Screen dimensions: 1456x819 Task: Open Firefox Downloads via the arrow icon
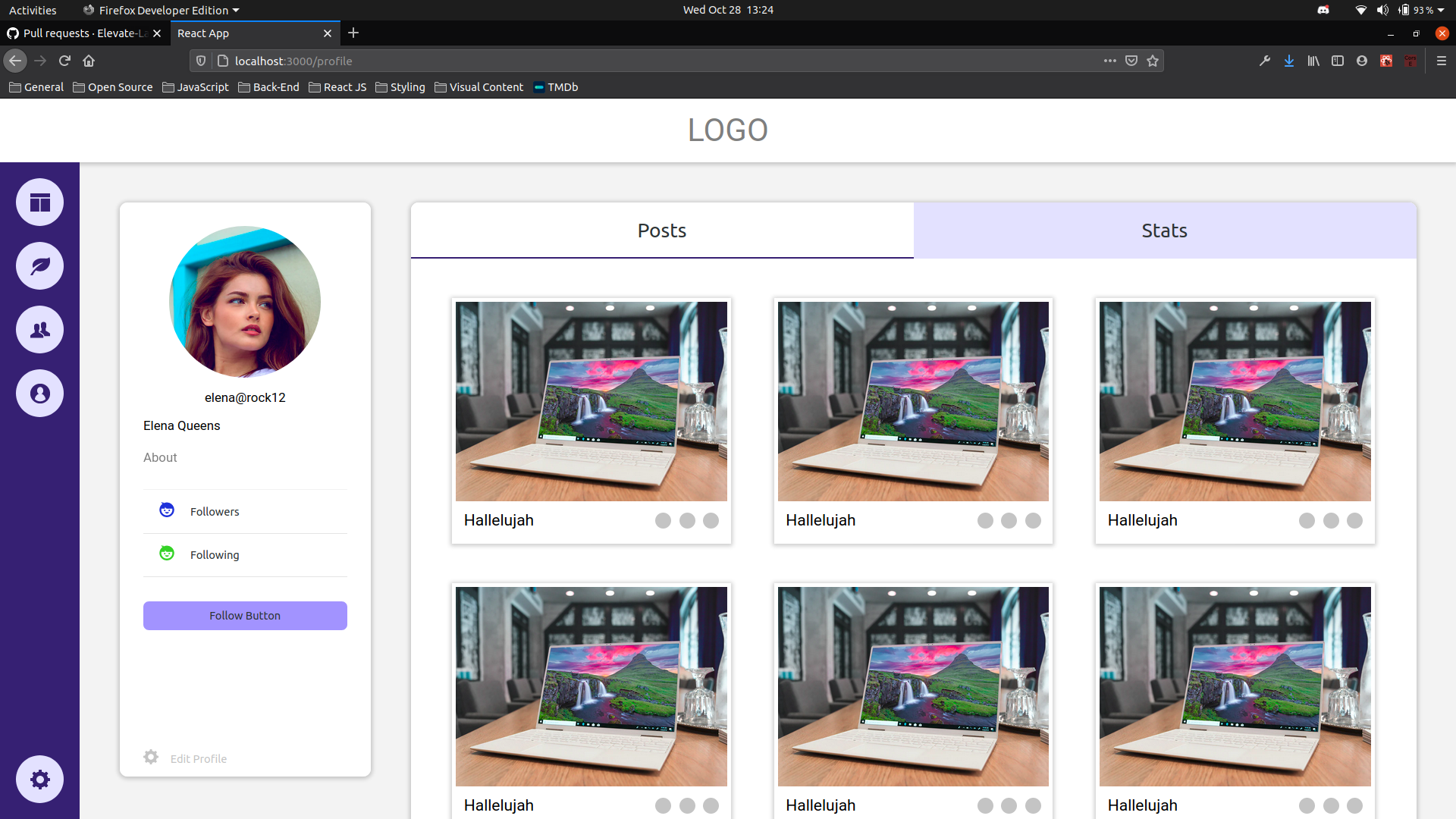[x=1289, y=61]
